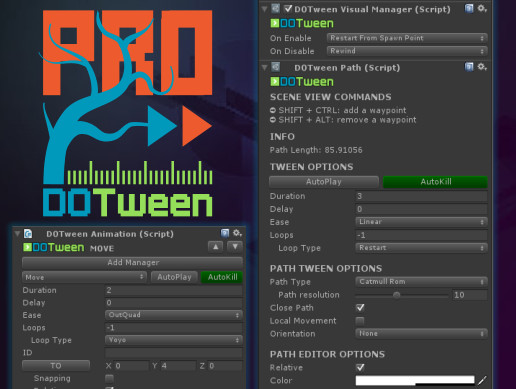Click Animation Delay field
The height and width of the screenshot is (389, 516).
pos(174,303)
